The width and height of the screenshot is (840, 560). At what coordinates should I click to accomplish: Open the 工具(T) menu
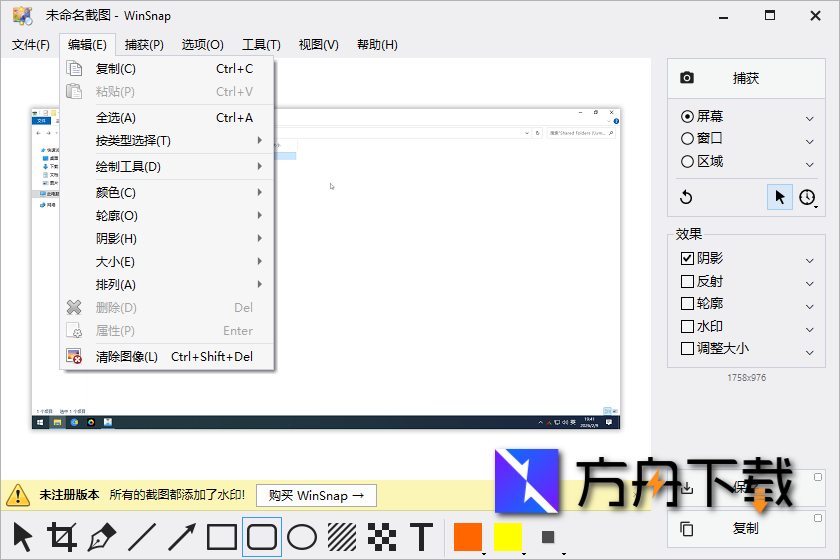261,44
